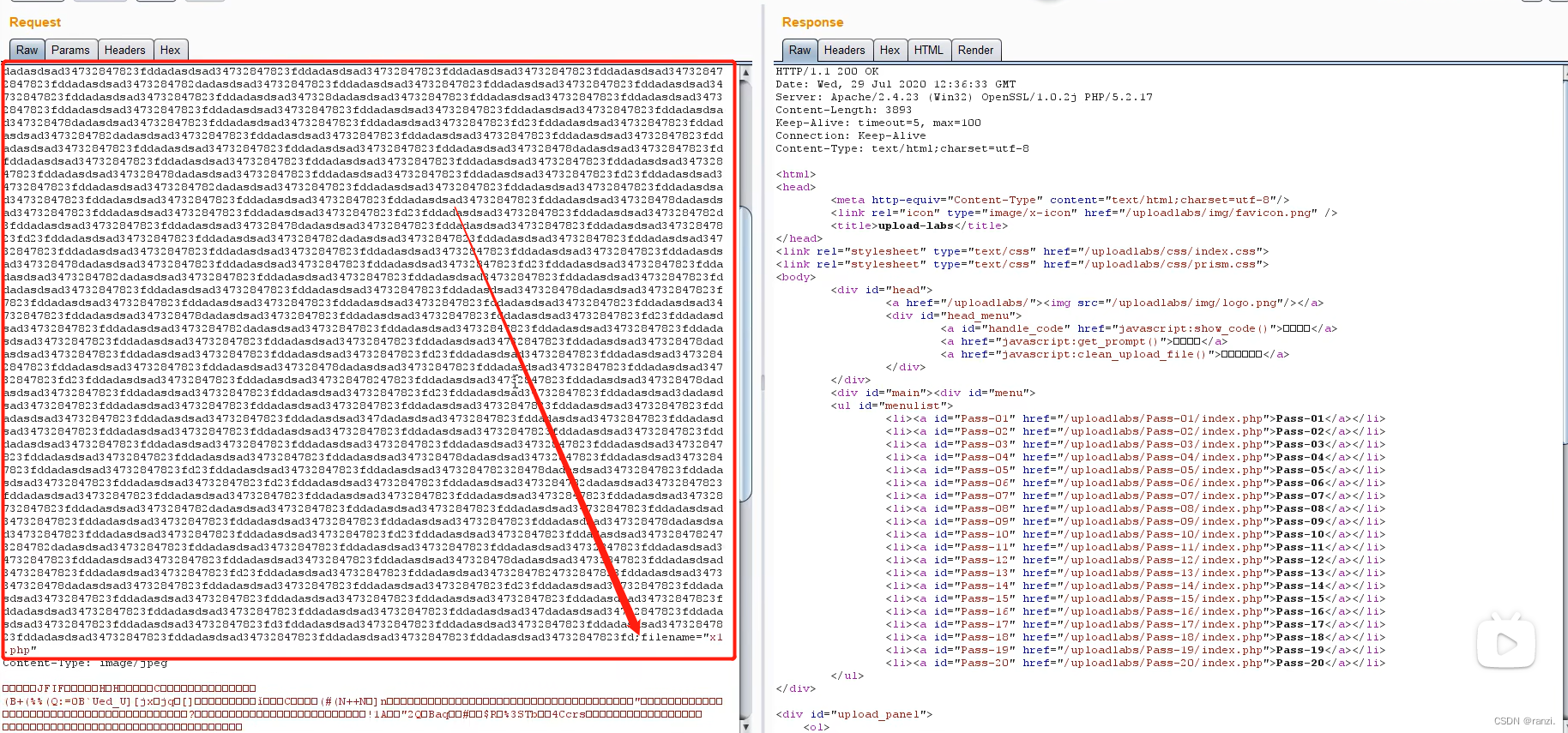Click the index.css stylesheet line
This screenshot has width=1568, height=733.
click(x=1022, y=252)
